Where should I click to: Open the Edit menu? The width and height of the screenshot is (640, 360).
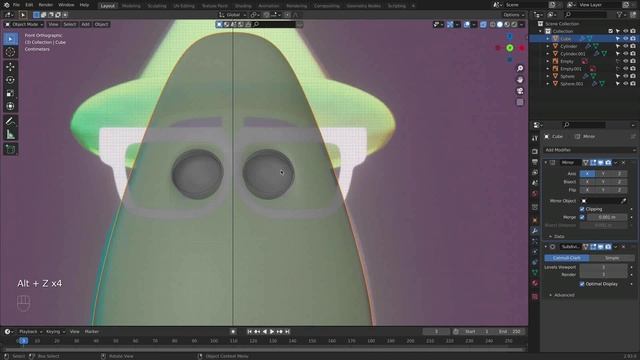coord(29,5)
